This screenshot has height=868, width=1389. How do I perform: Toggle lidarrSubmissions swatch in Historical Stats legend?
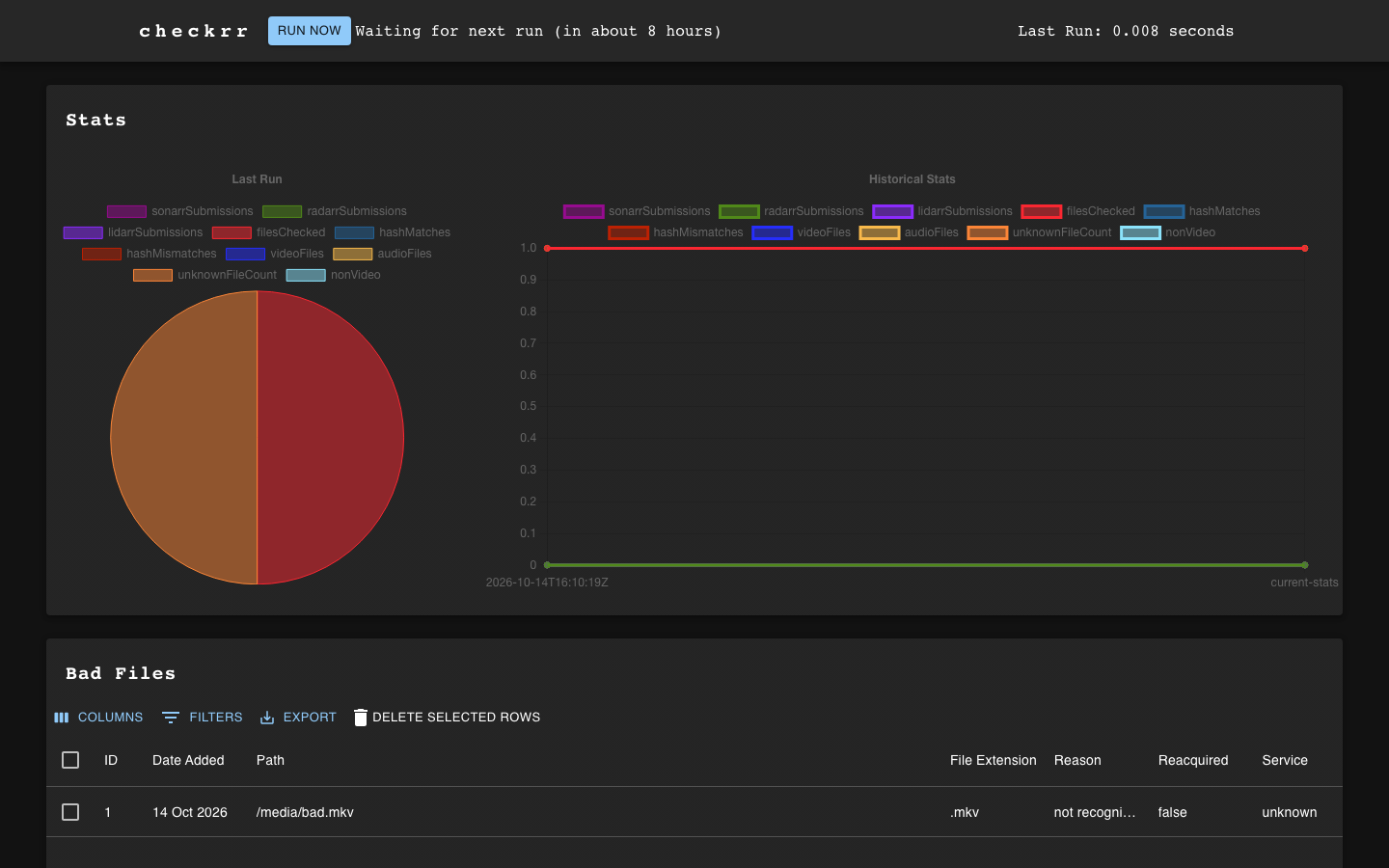click(x=892, y=211)
